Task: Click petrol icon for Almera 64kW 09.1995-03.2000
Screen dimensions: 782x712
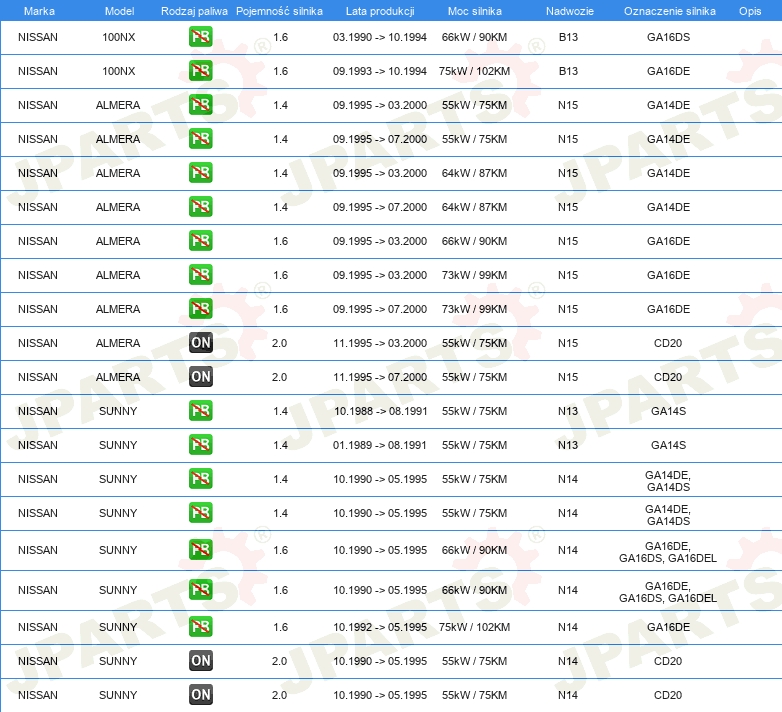Action: point(200,173)
